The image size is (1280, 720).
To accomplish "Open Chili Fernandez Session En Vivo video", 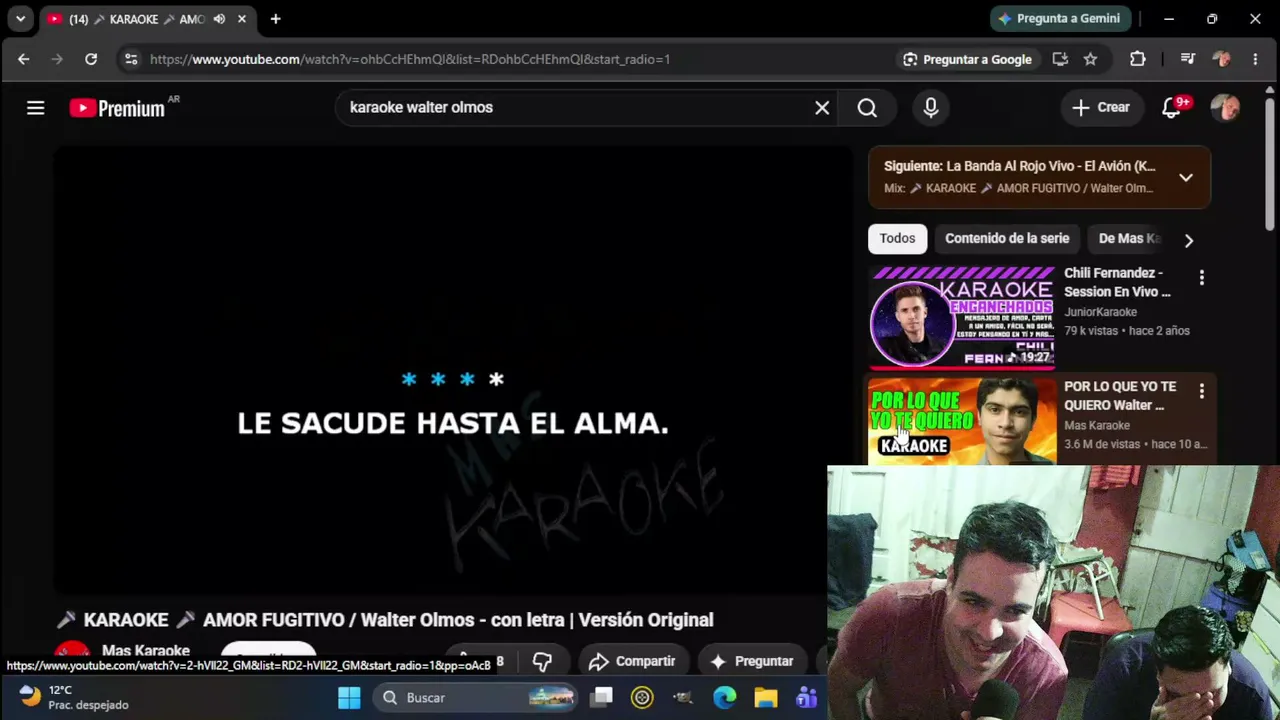I will click(x=1117, y=282).
